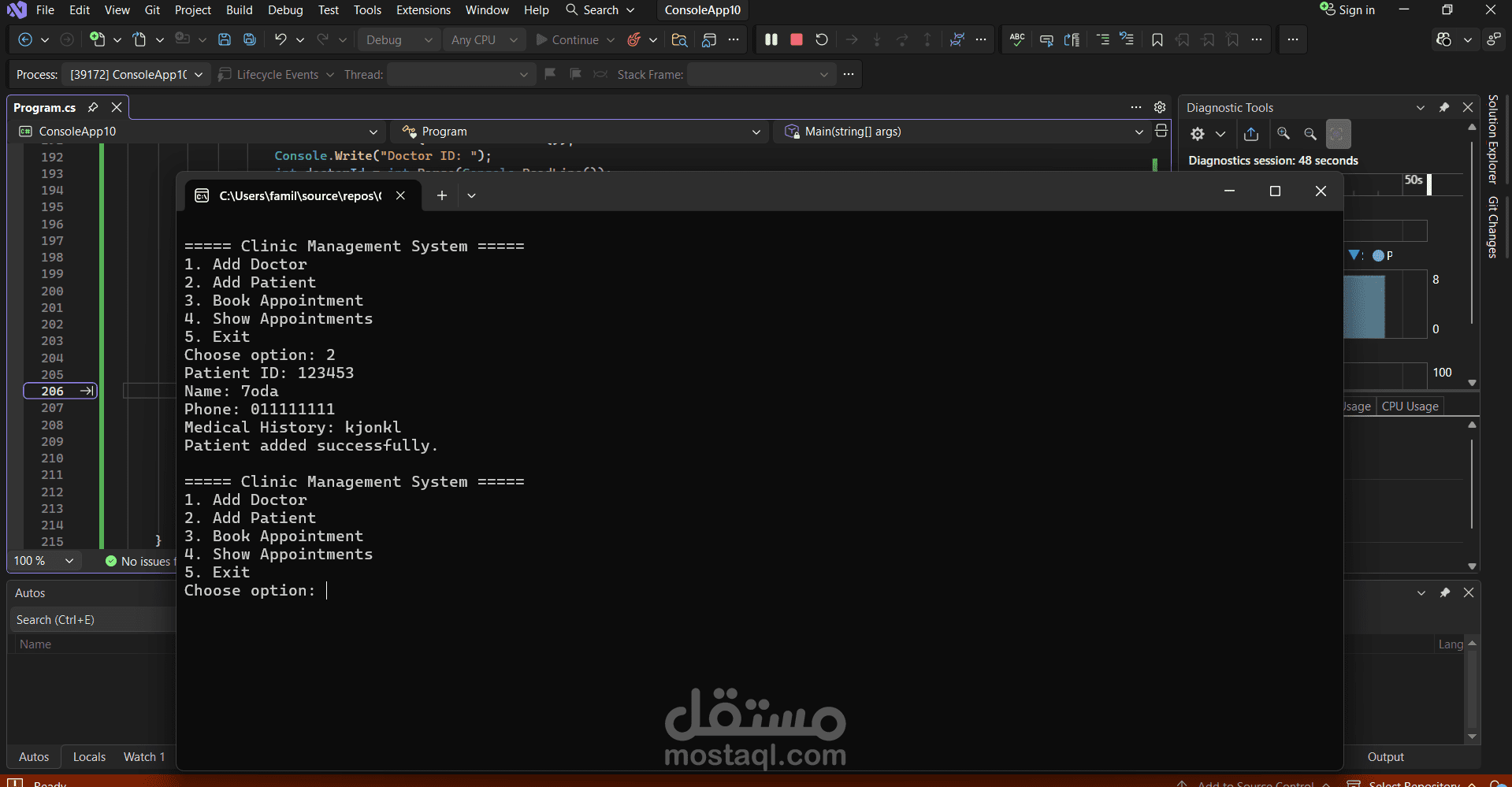Open the Extensions menu
This screenshot has height=787, width=1512.
pos(423,10)
